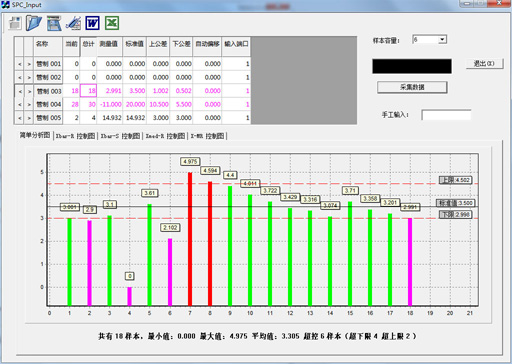Select the Xmed-R 控制图 tab
Screen dimensions: 512x364
tap(165, 136)
